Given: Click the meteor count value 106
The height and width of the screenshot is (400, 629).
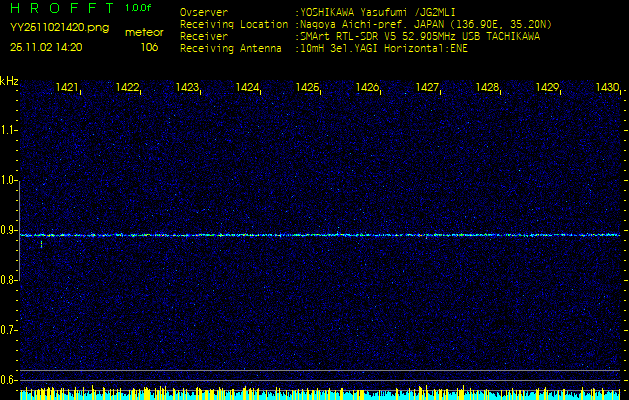Looking at the screenshot, I should tap(149, 47).
